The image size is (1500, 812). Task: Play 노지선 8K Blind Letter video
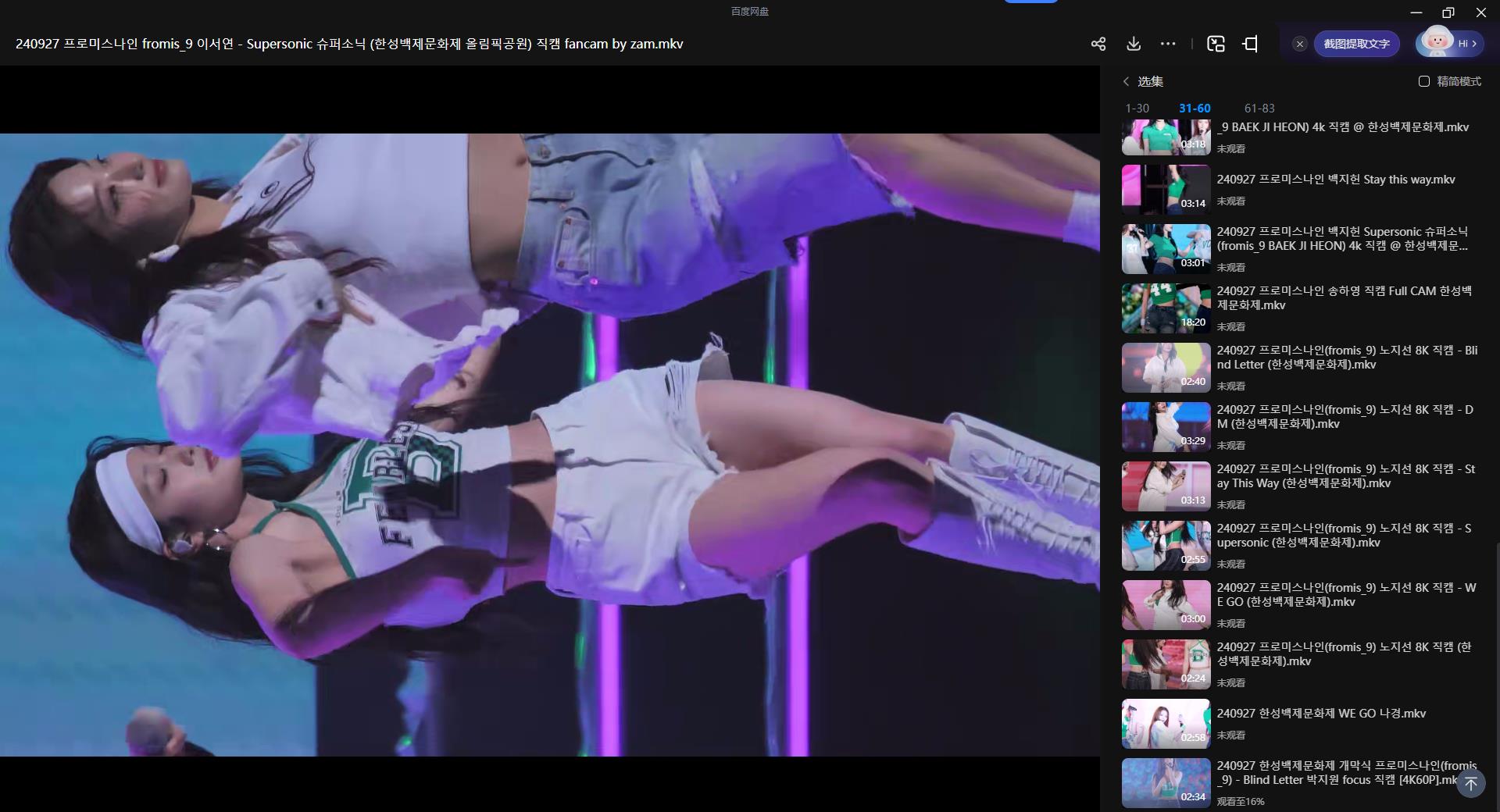click(1346, 358)
